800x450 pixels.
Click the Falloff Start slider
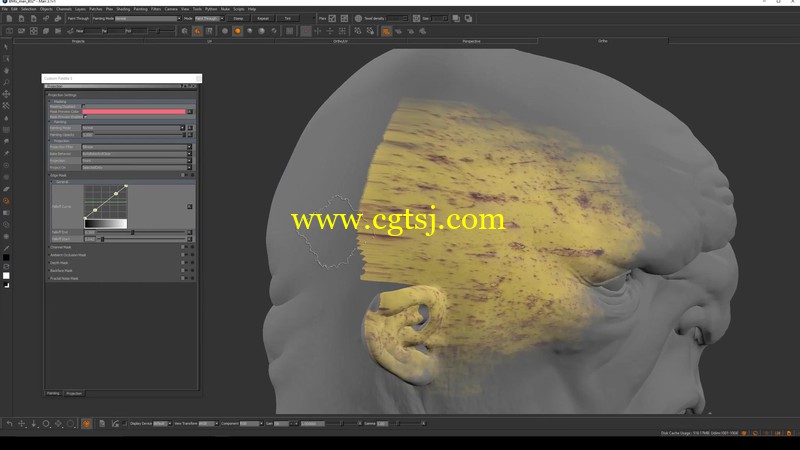(x=141, y=239)
